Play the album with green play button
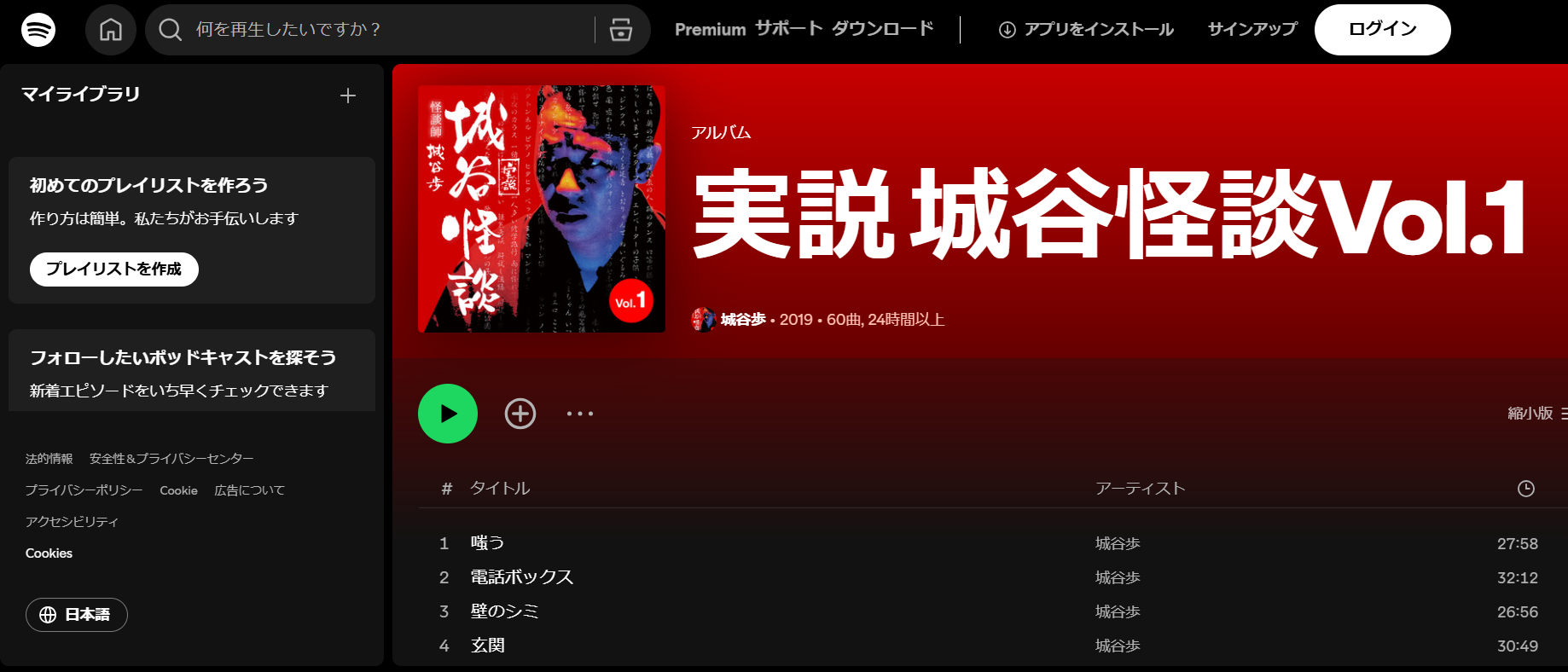Screen dimensions: 1568x672 click(x=448, y=414)
